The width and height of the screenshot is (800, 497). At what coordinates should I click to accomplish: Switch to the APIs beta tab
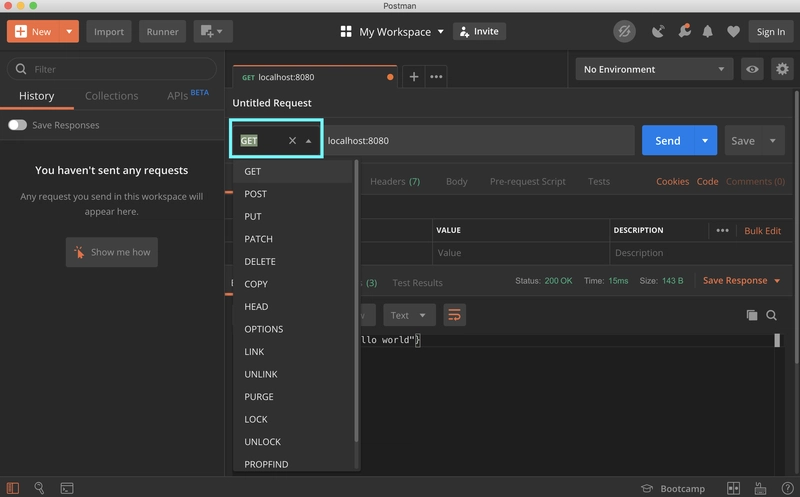tap(187, 95)
